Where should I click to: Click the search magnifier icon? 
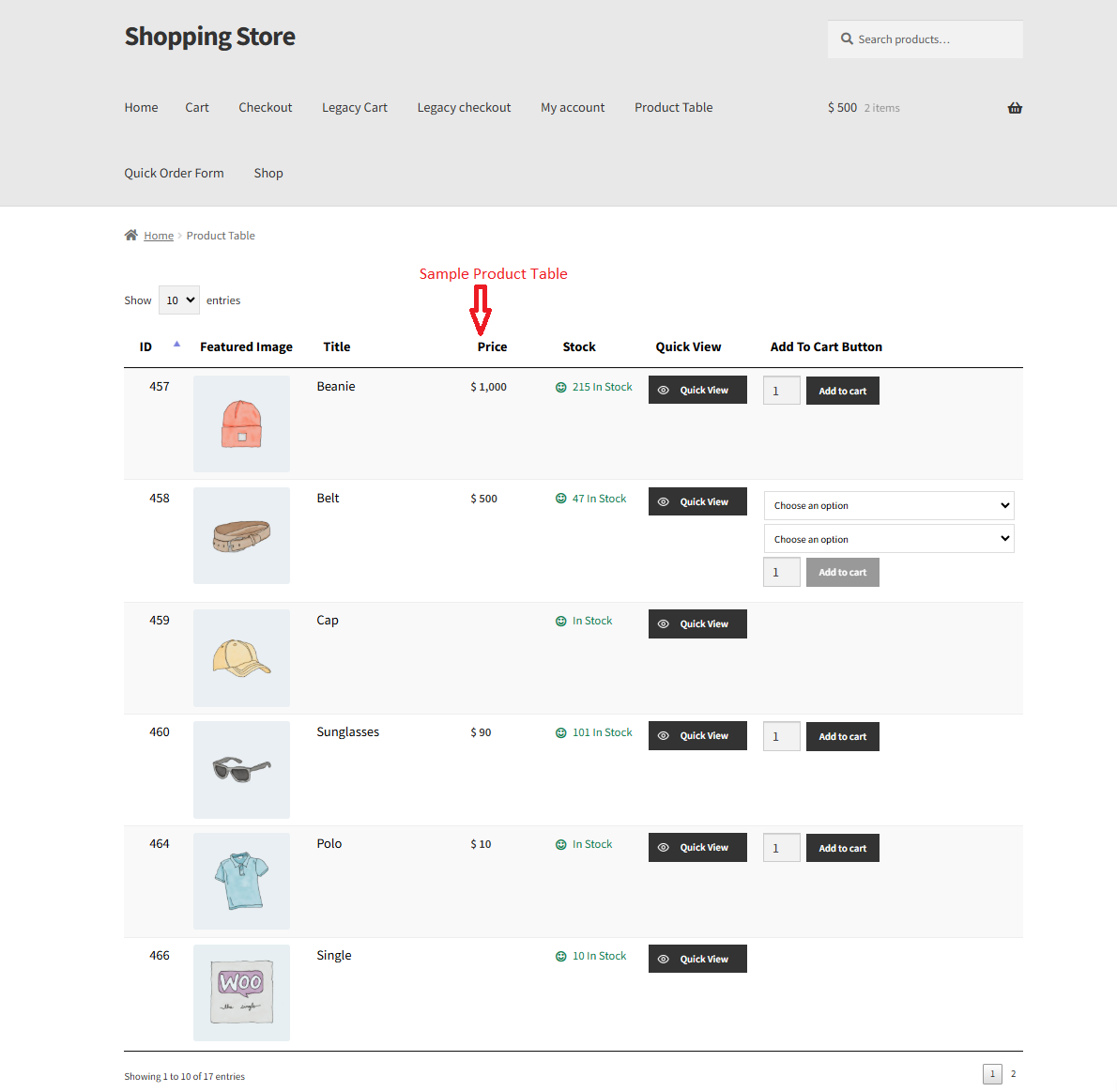point(847,38)
